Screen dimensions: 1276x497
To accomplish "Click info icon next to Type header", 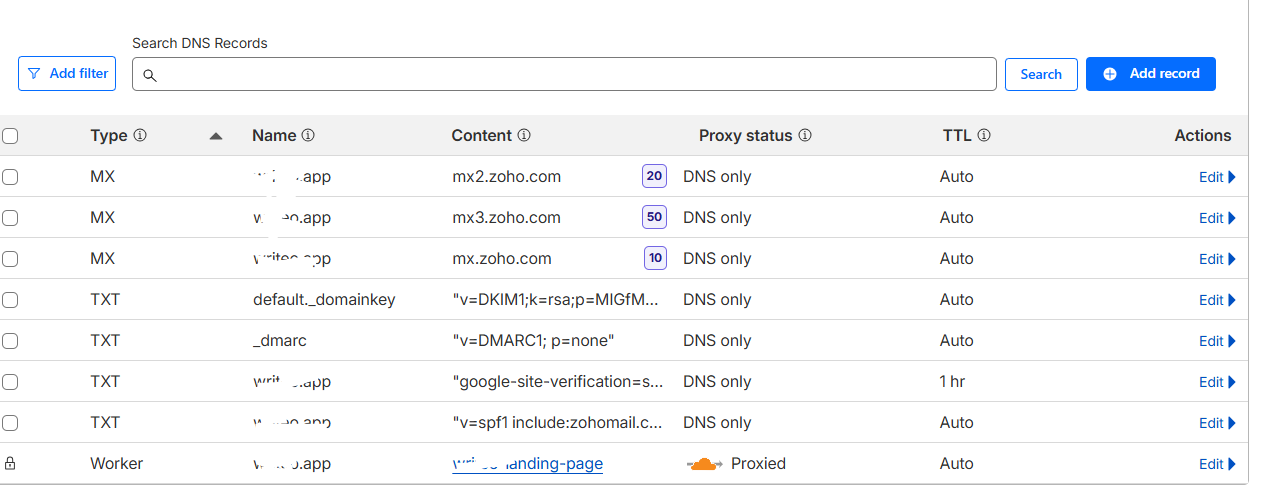I will [140, 135].
